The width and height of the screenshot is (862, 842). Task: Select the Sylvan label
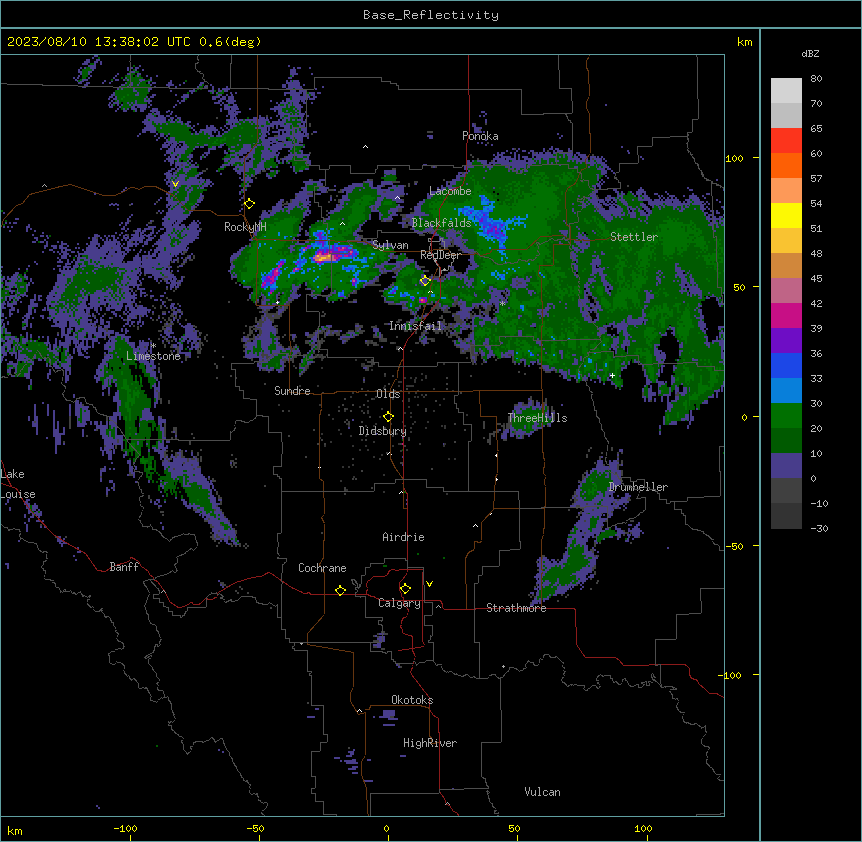pyautogui.click(x=390, y=245)
